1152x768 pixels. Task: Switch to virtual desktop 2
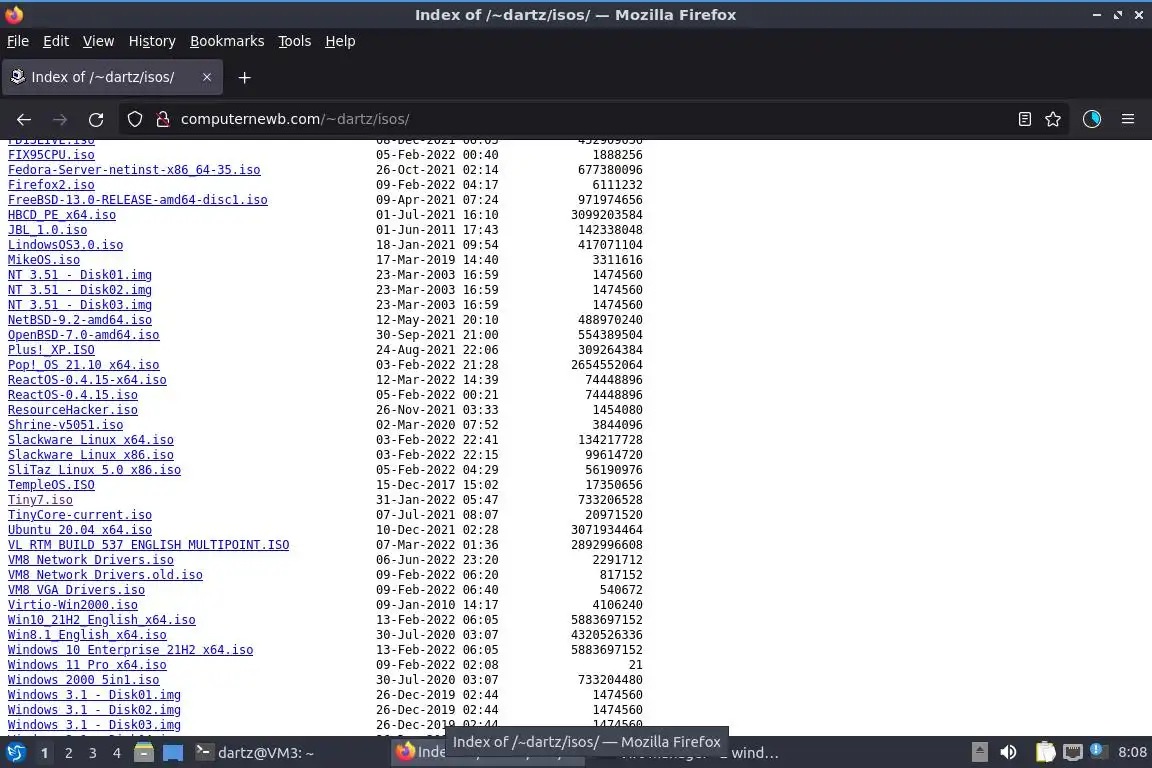coord(69,753)
